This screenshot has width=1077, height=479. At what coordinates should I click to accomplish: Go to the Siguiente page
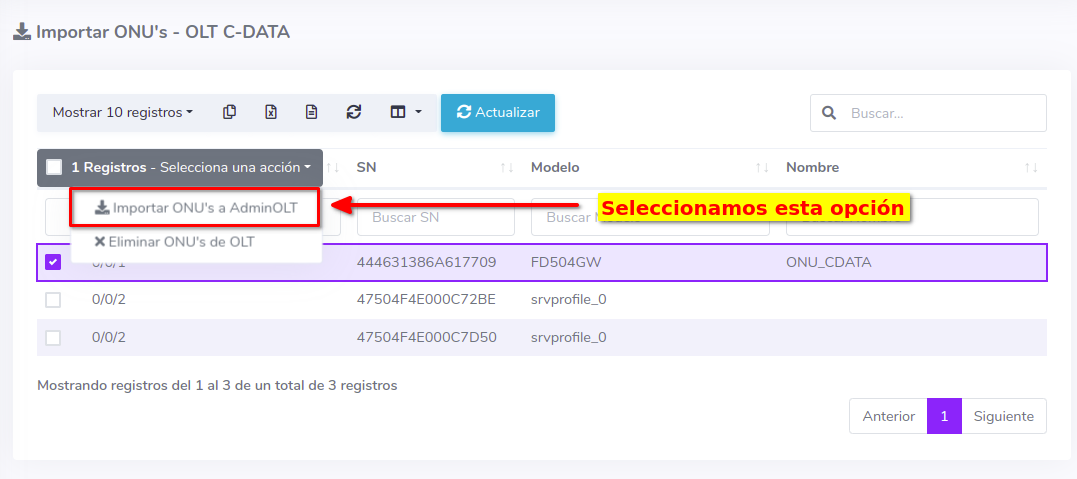[x=1003, y=416]
